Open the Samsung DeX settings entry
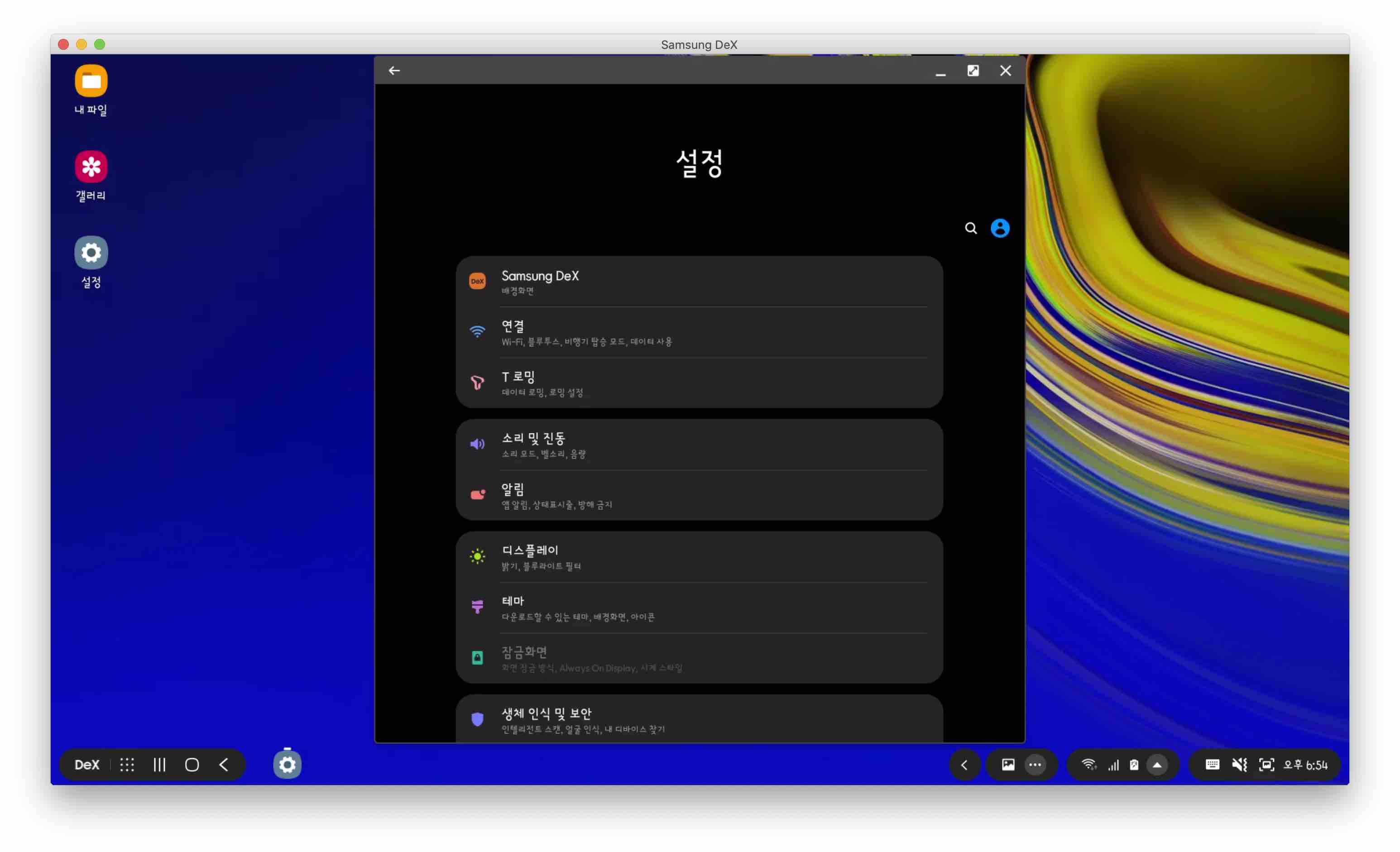 point(699,282)
